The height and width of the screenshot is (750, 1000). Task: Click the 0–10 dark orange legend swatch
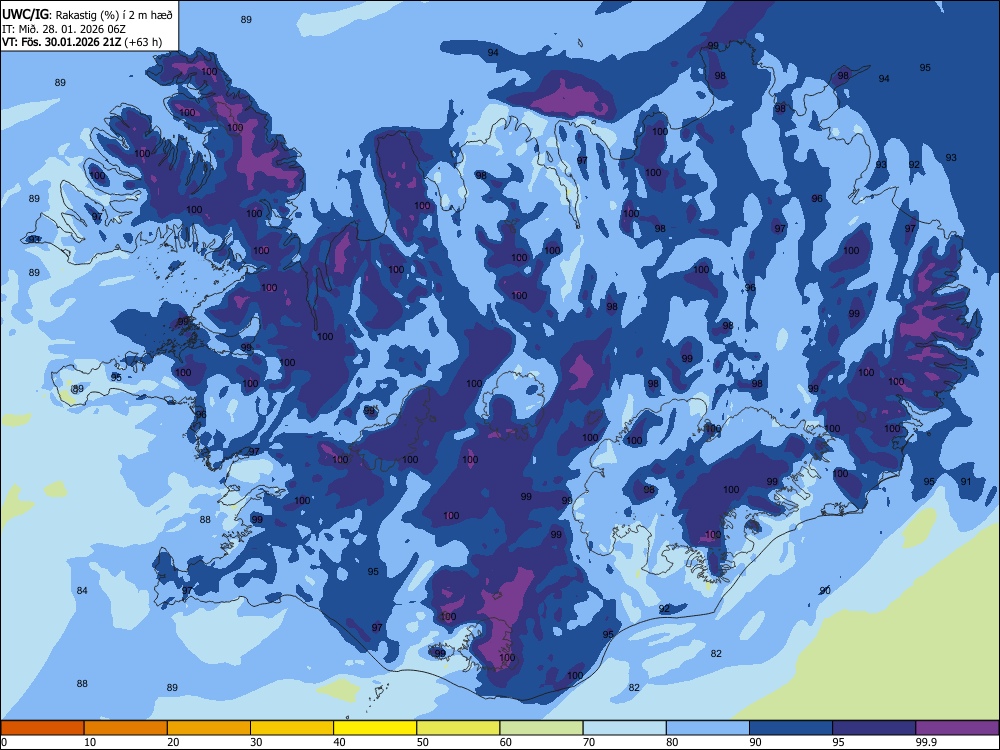[x=42, y=728]
